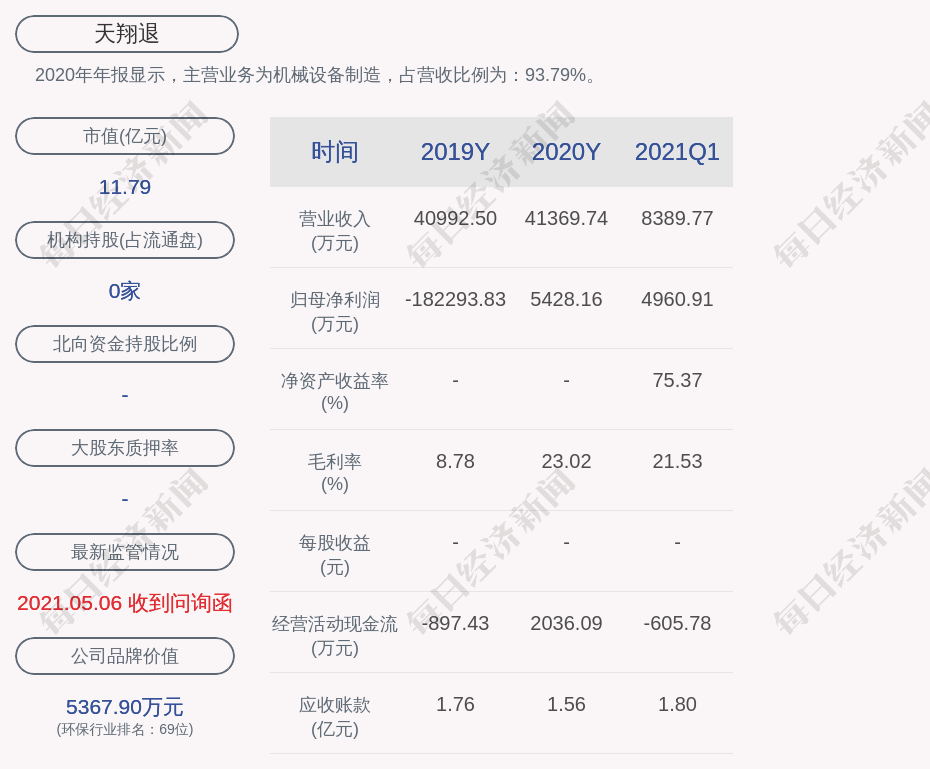
Task: Click the 应收账款 2021Q1 value 1.80
Action: [677, 704]
